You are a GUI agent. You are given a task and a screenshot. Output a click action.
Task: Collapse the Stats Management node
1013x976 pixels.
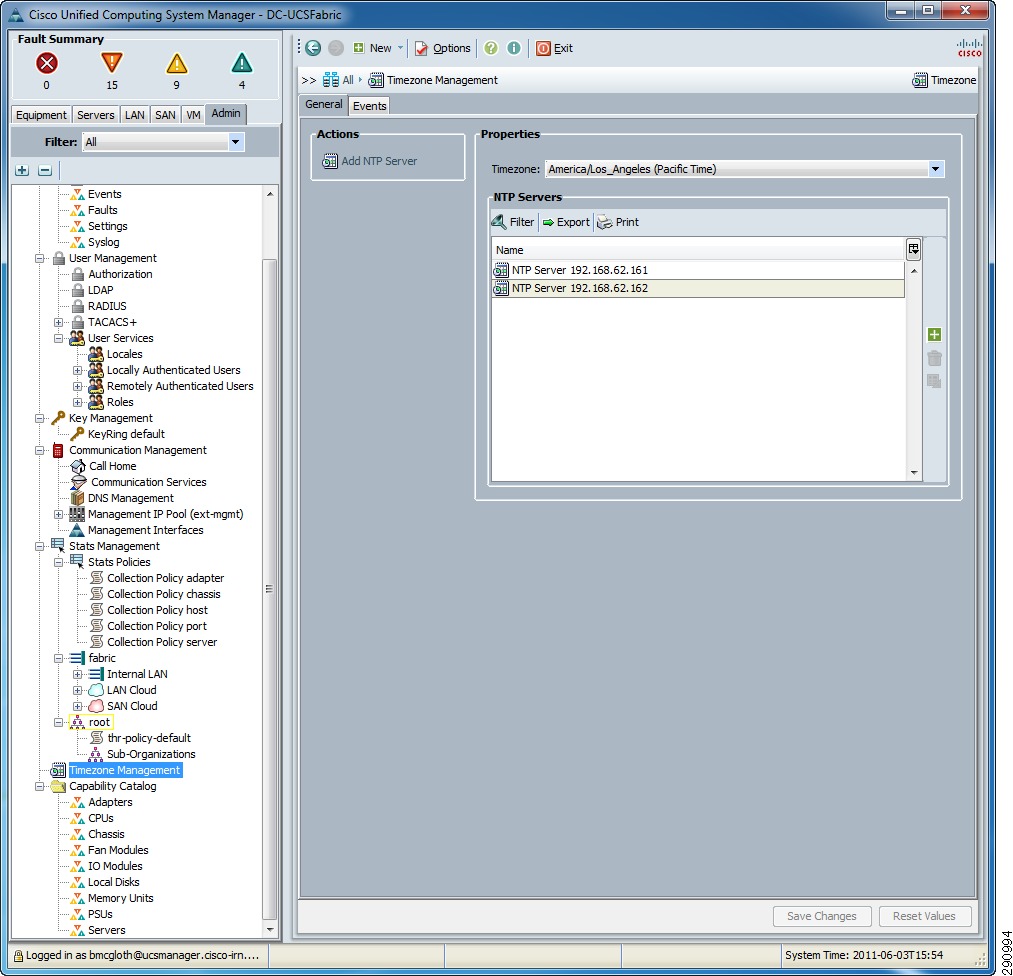click(39, 546)
